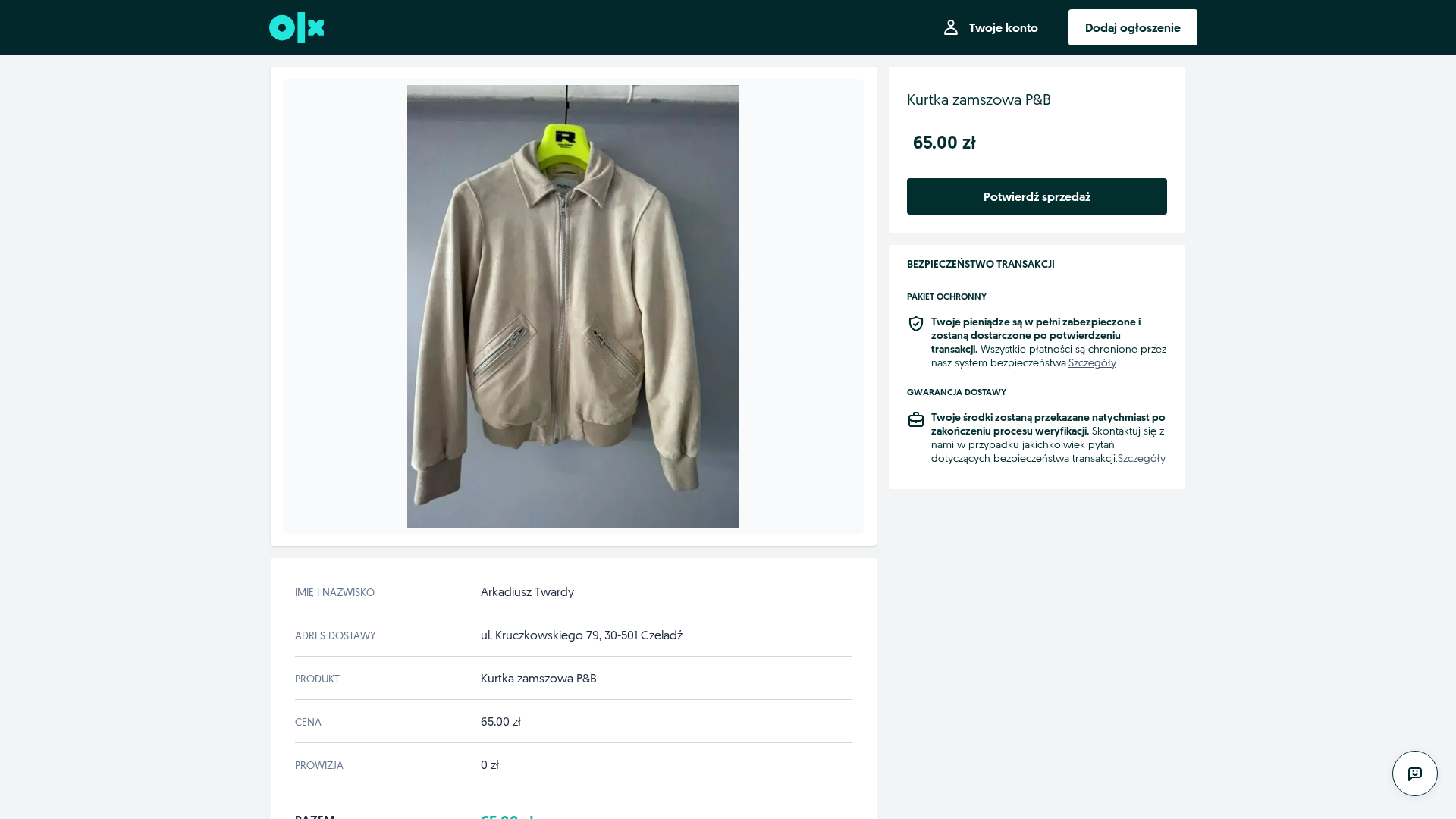The image size is (1456, 819).
Task: Click the OLX logo
Action: [x=297, y=27]
